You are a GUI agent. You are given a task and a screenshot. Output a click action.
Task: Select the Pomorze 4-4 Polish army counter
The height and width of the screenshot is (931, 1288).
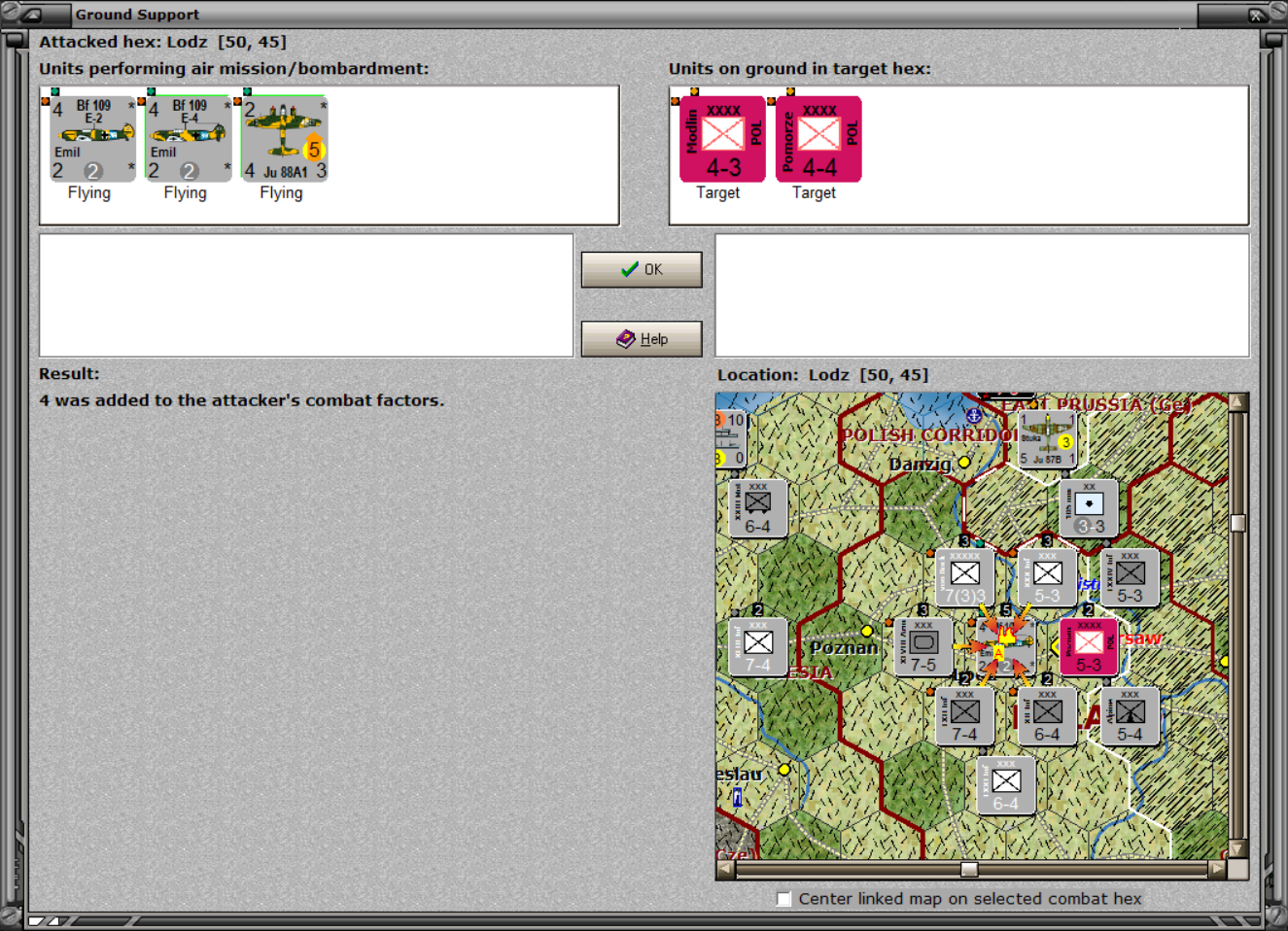[818, 139]
